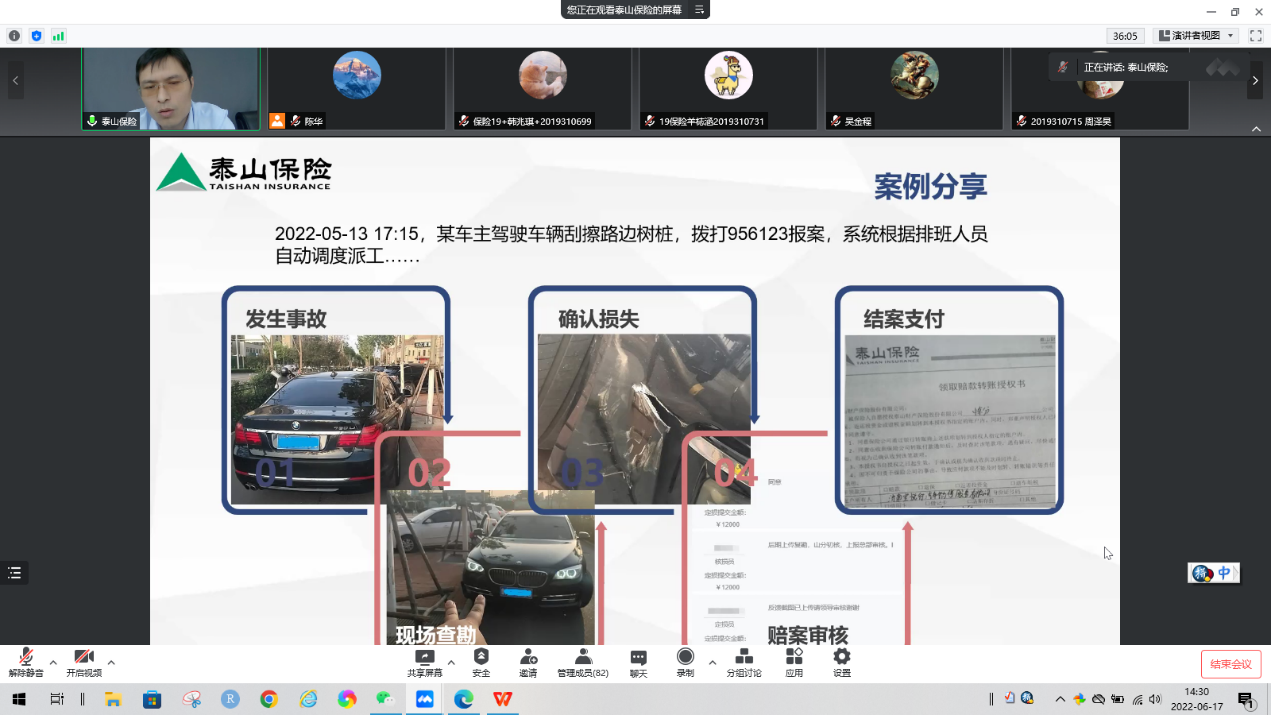Open the 应用 apps panel
Screen dimensions: 1271x715
pyautogui.click(x=794, y=662)
